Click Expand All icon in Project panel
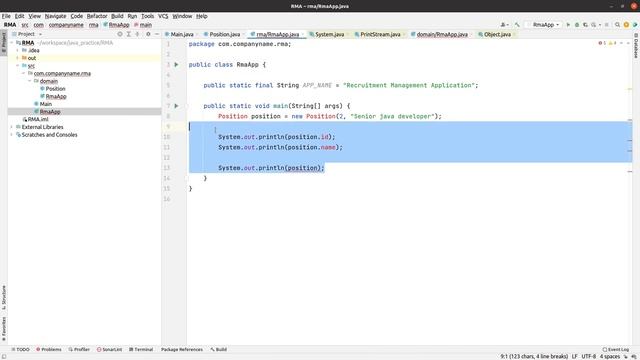The image size is (640, 360). pyautogui.click(x=129, y=34)
